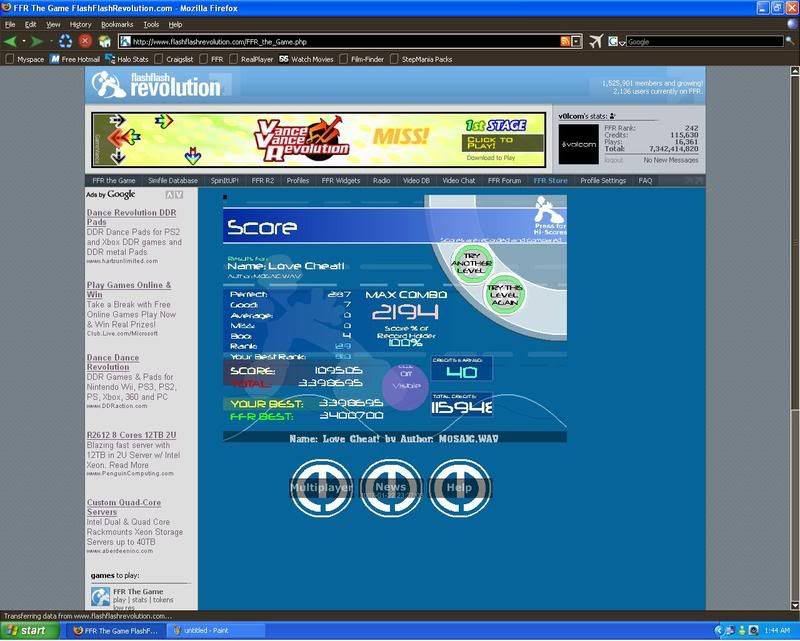Open the FAQ nav tab

pyautogui.click(x=645, y=181)
